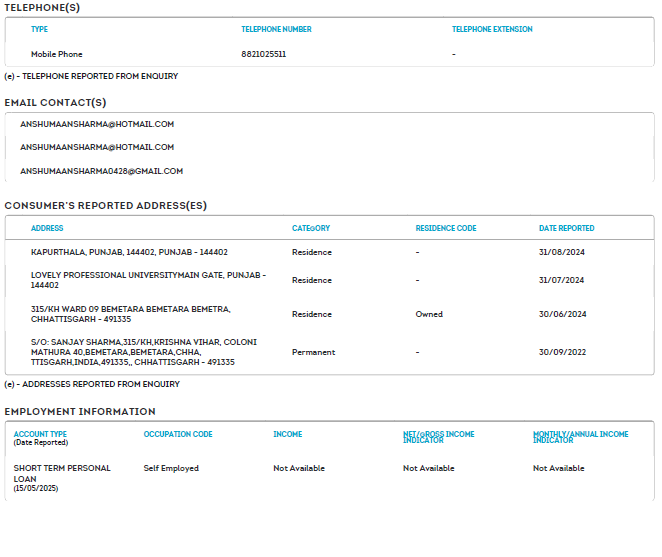Select the Owned residence code value

429,314
